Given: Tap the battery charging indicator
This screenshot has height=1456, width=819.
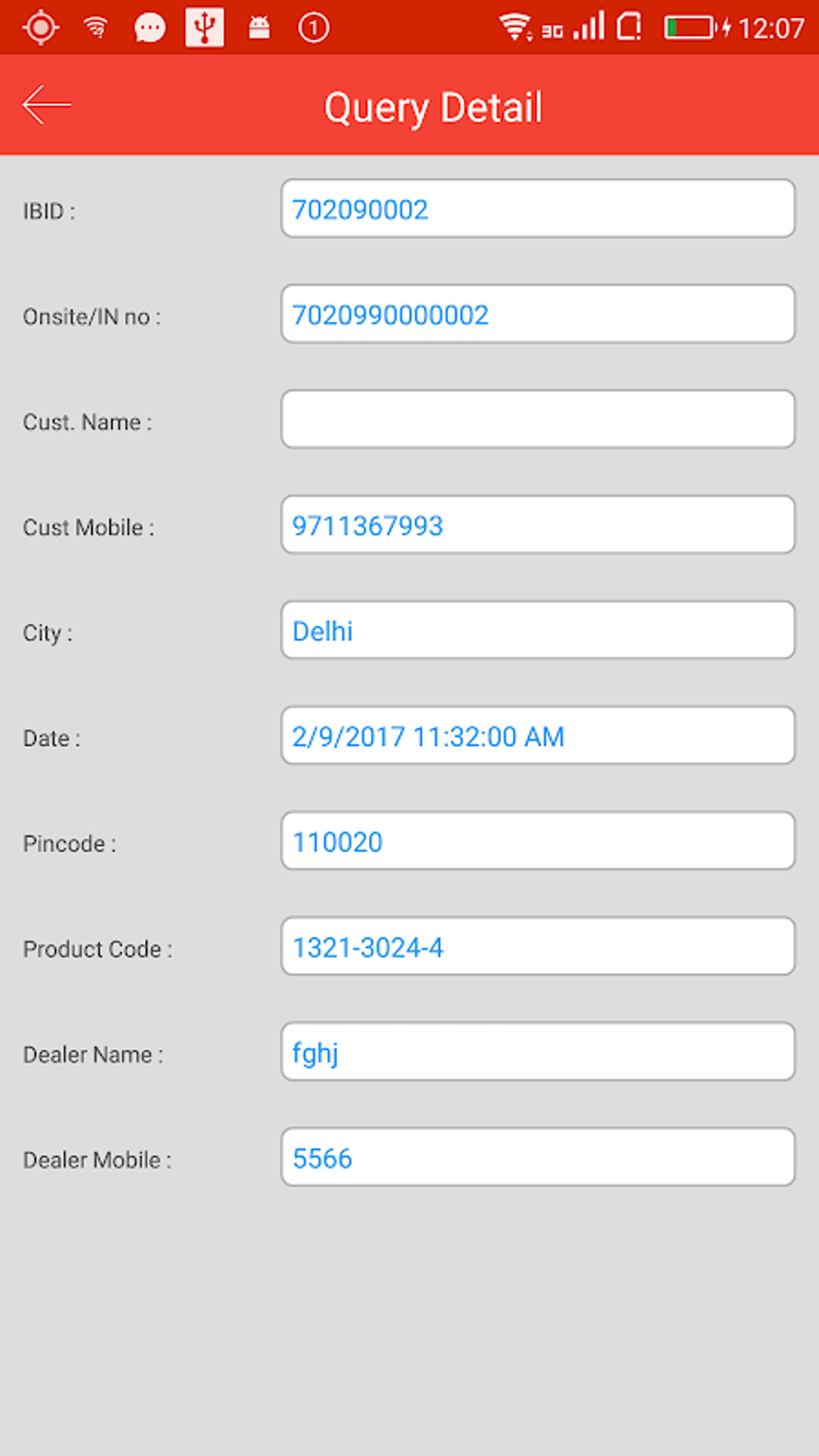Looking at the screenshot, I should coord(695,28).
